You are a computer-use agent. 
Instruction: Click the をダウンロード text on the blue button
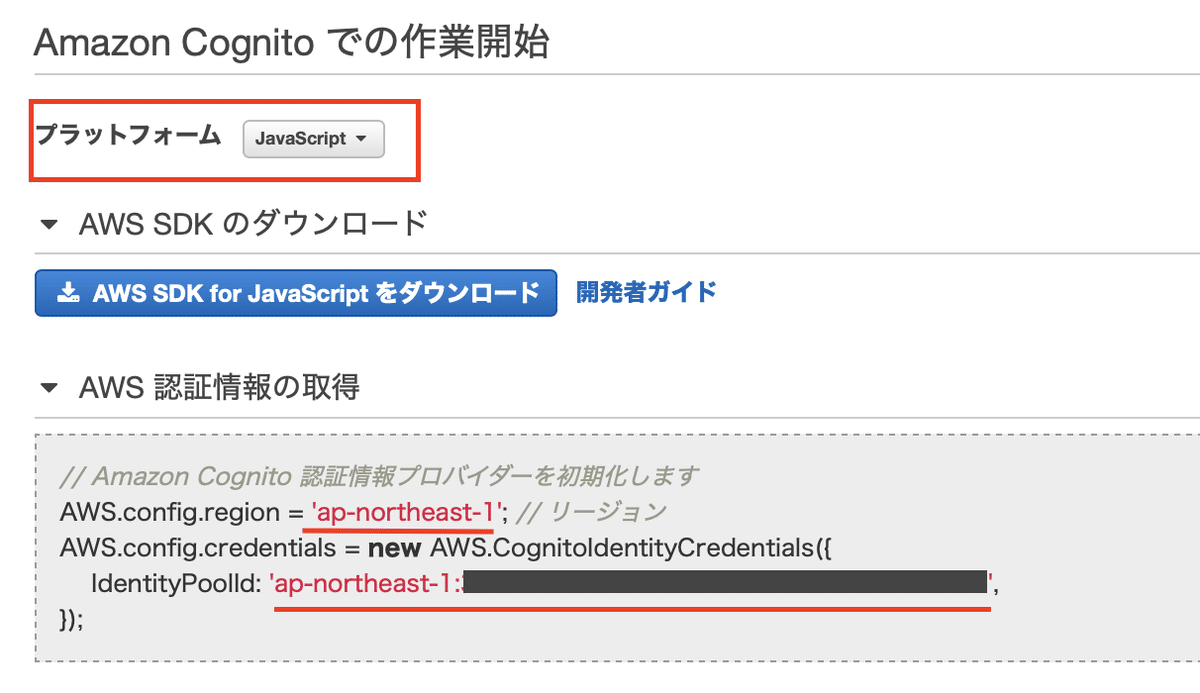(x=459, y=293)
